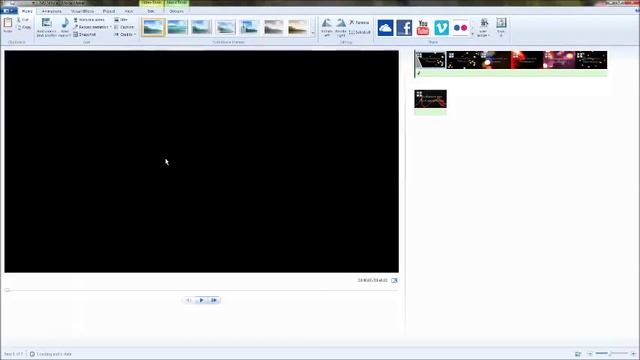Share the movie to OneDrive
640x360 pixels.
(x=385, y=28)
